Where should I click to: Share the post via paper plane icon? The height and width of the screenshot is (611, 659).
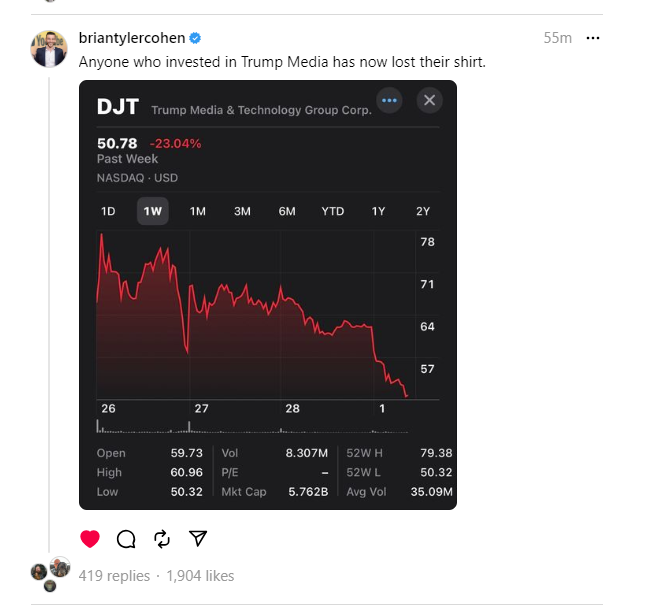click(198, 539)
